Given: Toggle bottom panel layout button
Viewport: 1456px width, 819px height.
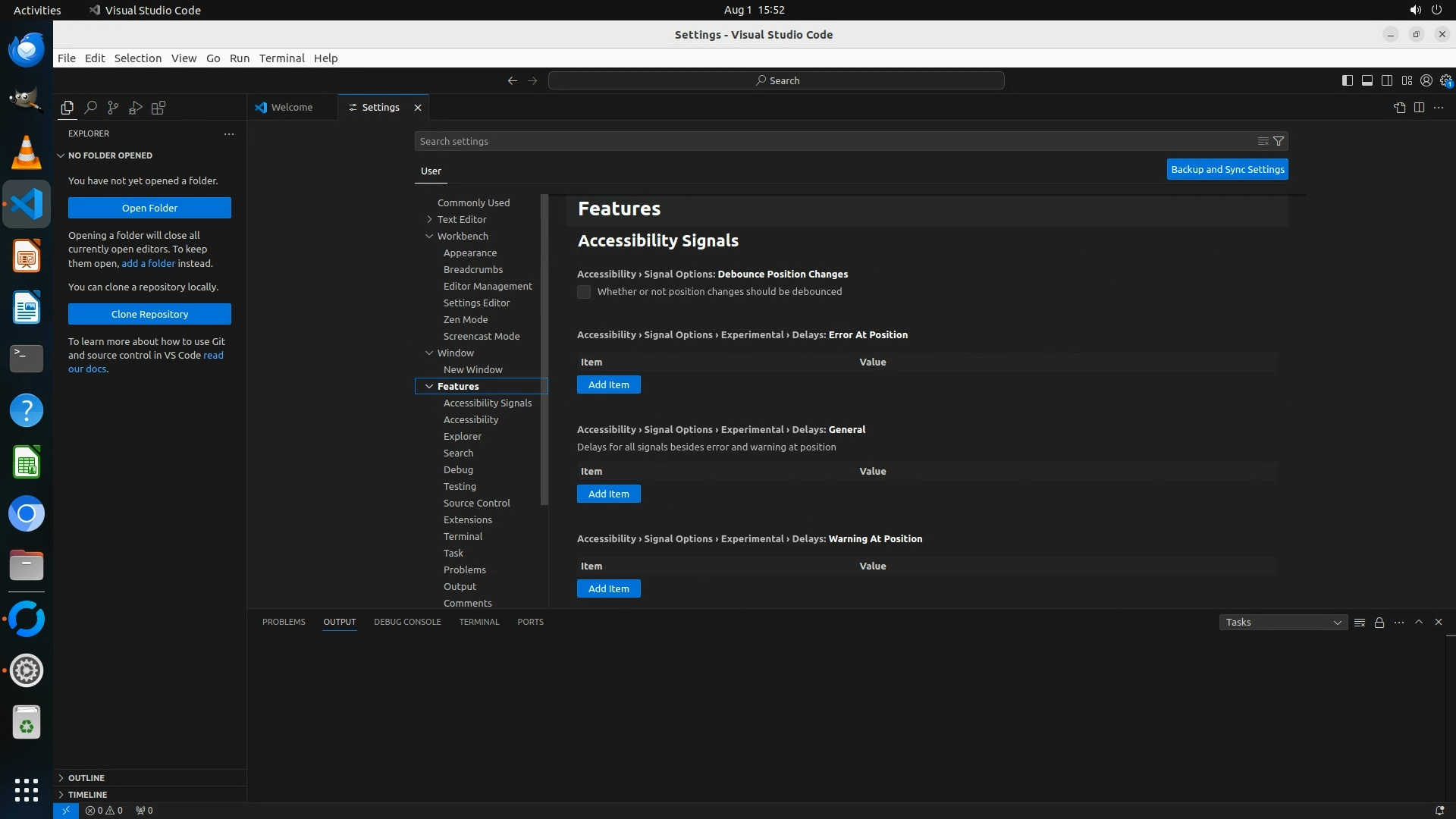Looking at the screenshot, I should 1367,80.
